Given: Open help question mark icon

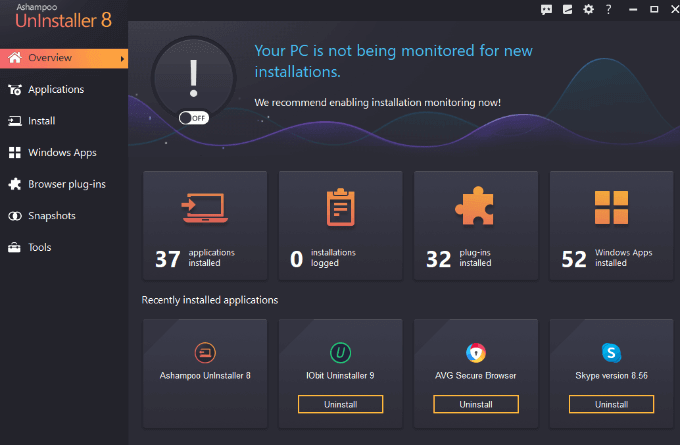Looking at the screenshot, I should [x=608, y=9].
